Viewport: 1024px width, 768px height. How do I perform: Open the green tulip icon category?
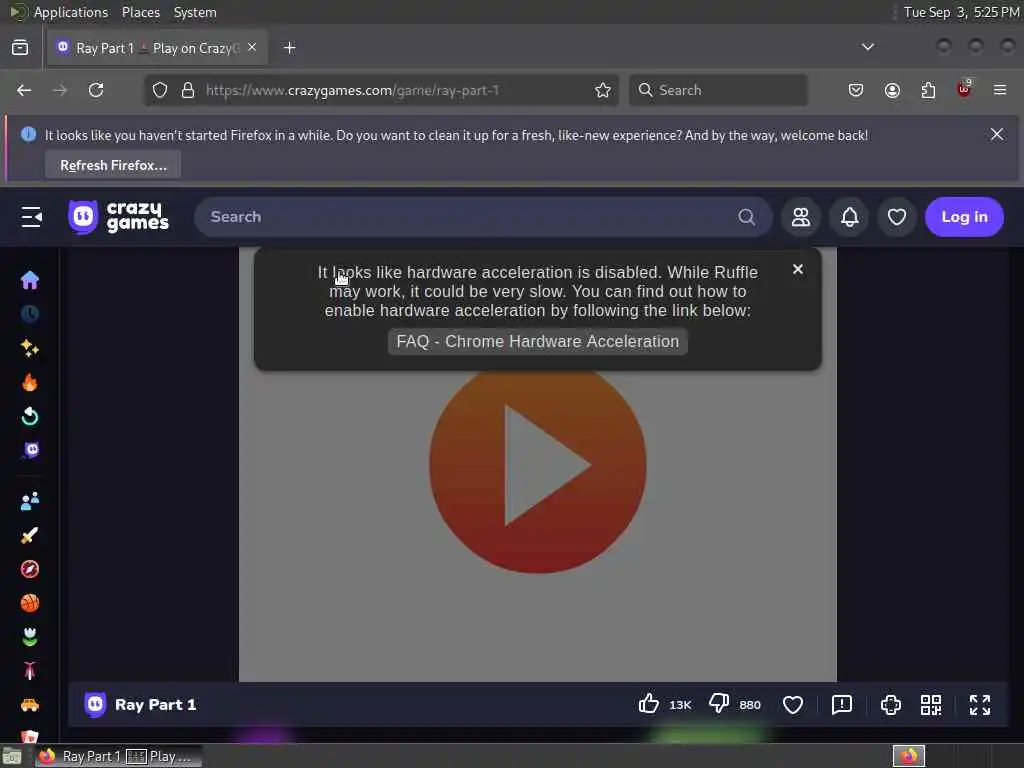pos(30,637)
